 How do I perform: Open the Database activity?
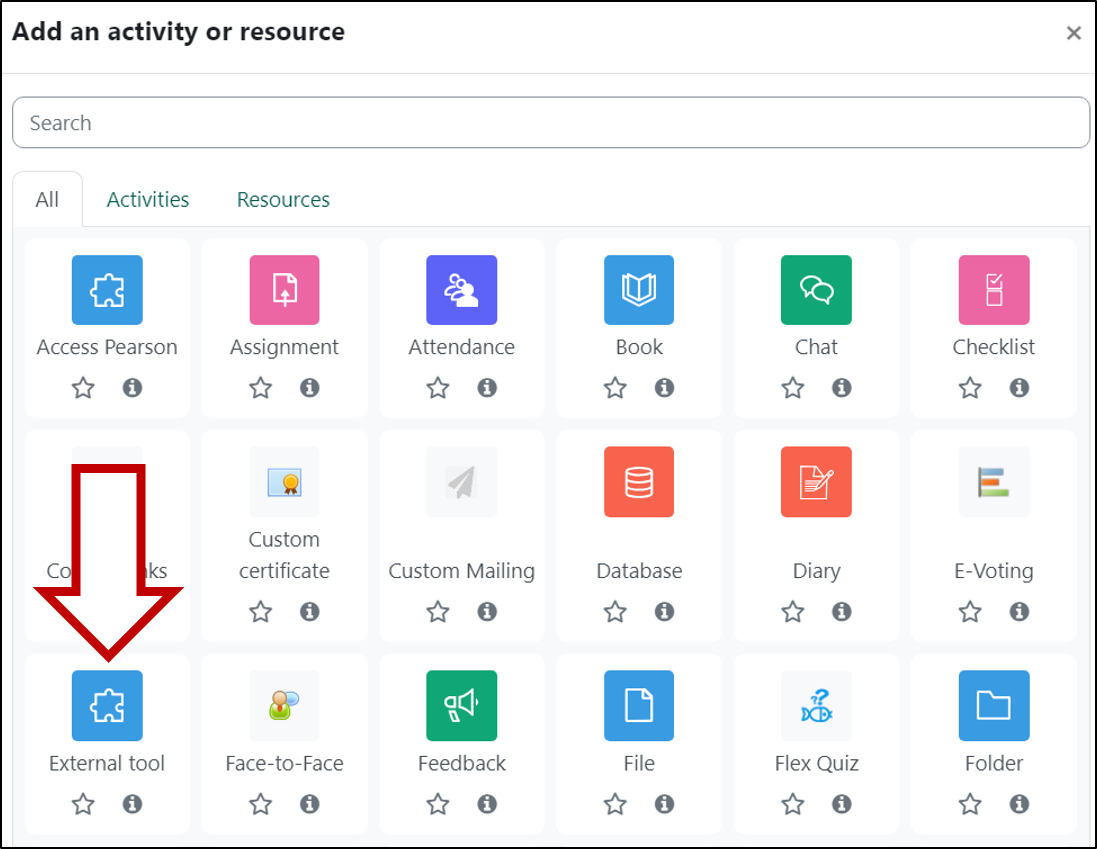tap(638, 482)
